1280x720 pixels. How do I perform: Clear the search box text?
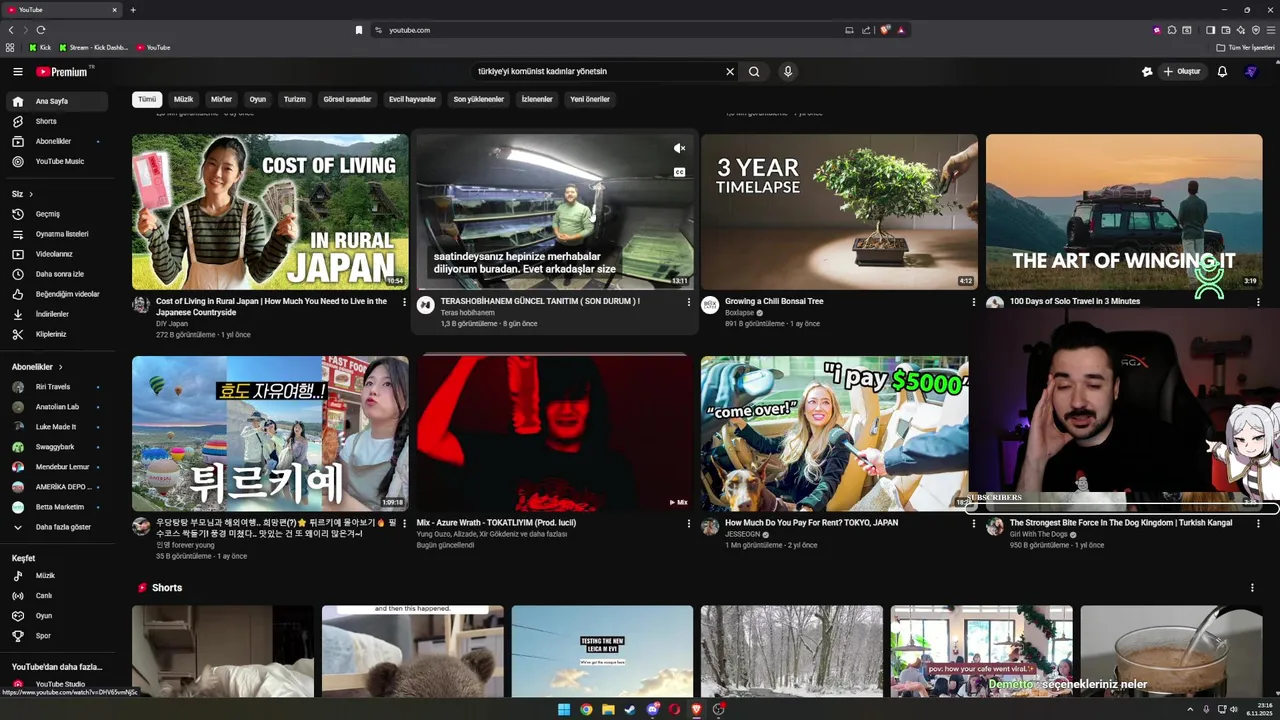730,72
